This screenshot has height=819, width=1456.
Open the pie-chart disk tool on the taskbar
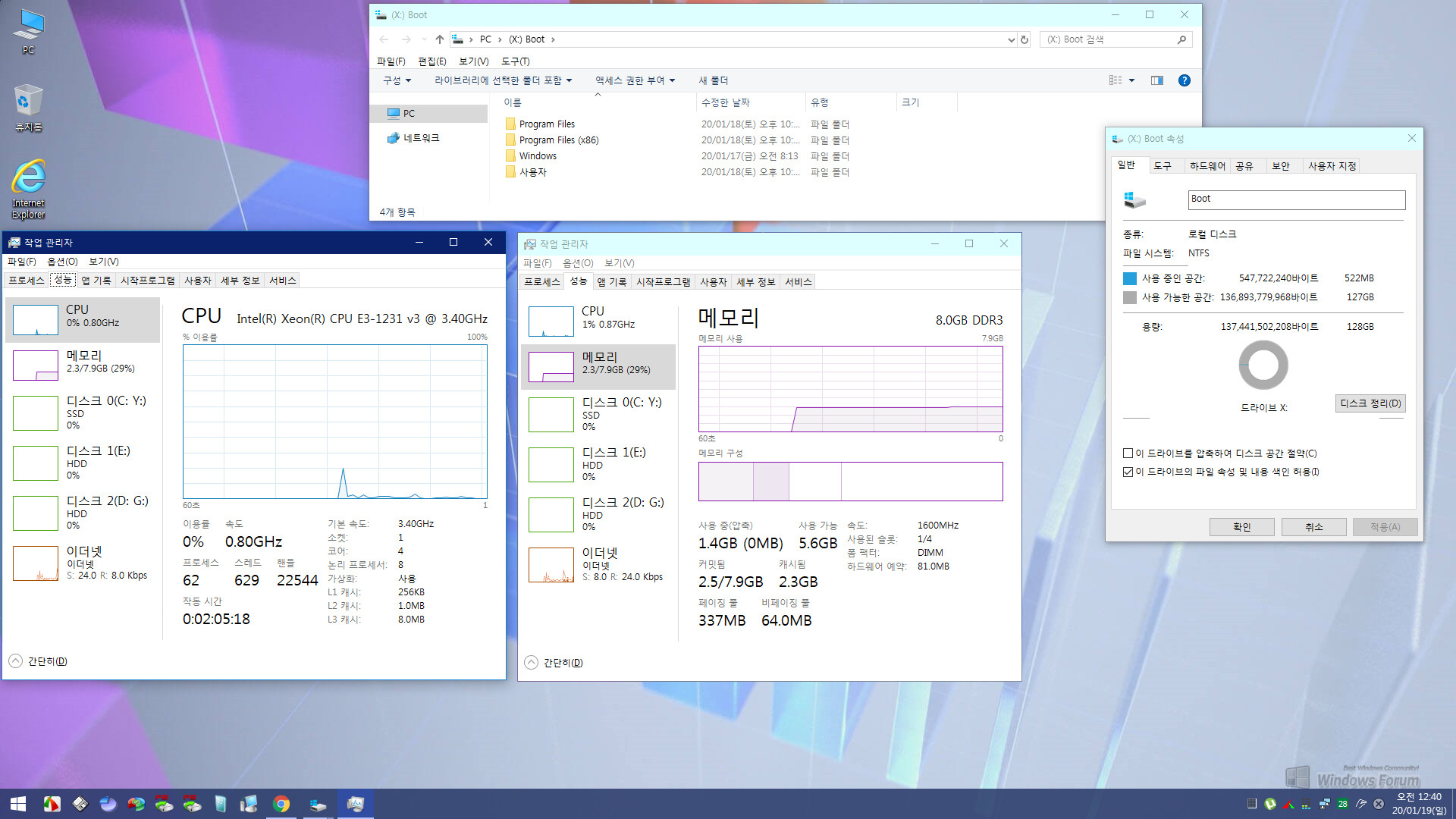click(136, 804)
